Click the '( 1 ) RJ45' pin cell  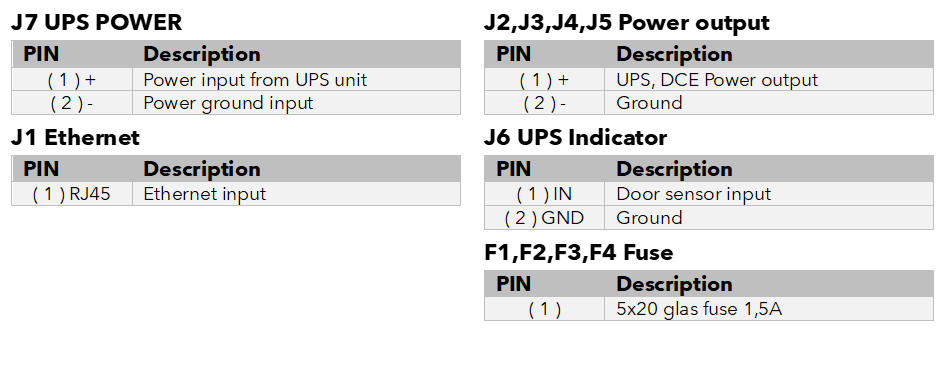72,194
